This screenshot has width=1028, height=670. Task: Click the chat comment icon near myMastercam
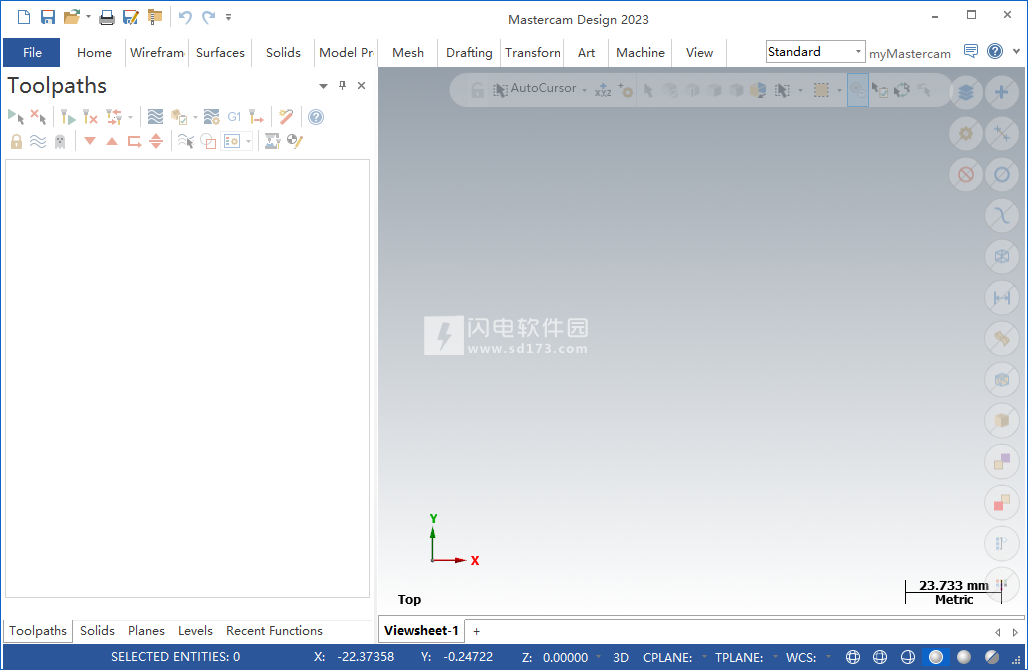coord(971,51)
